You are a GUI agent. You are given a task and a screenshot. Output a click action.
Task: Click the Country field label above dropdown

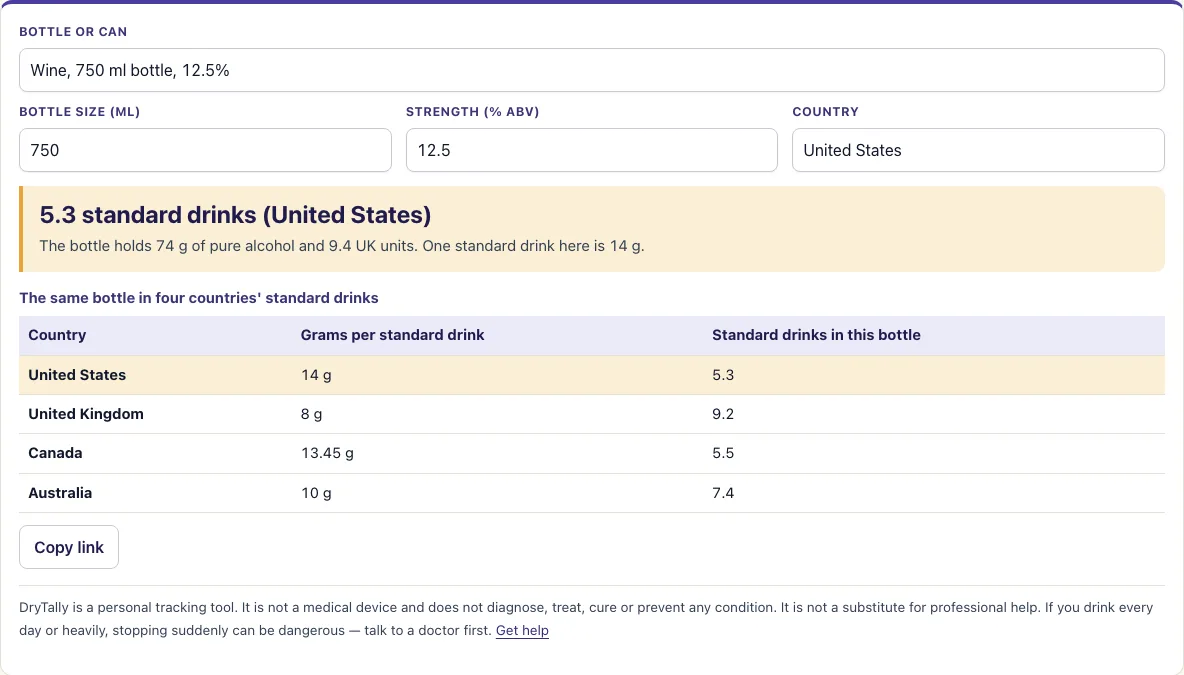(825, 112)
